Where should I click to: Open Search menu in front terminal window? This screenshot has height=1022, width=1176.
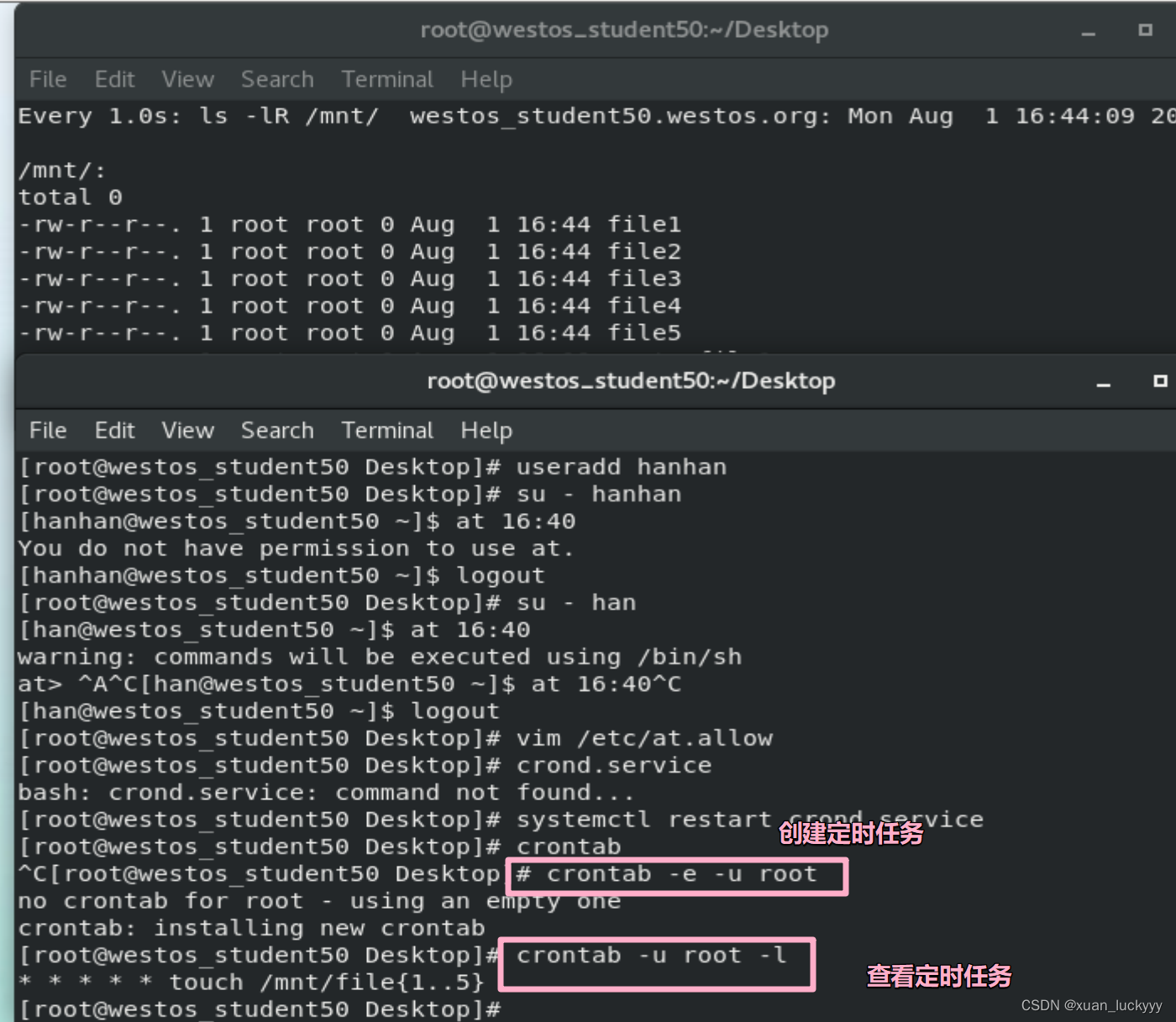277,430
